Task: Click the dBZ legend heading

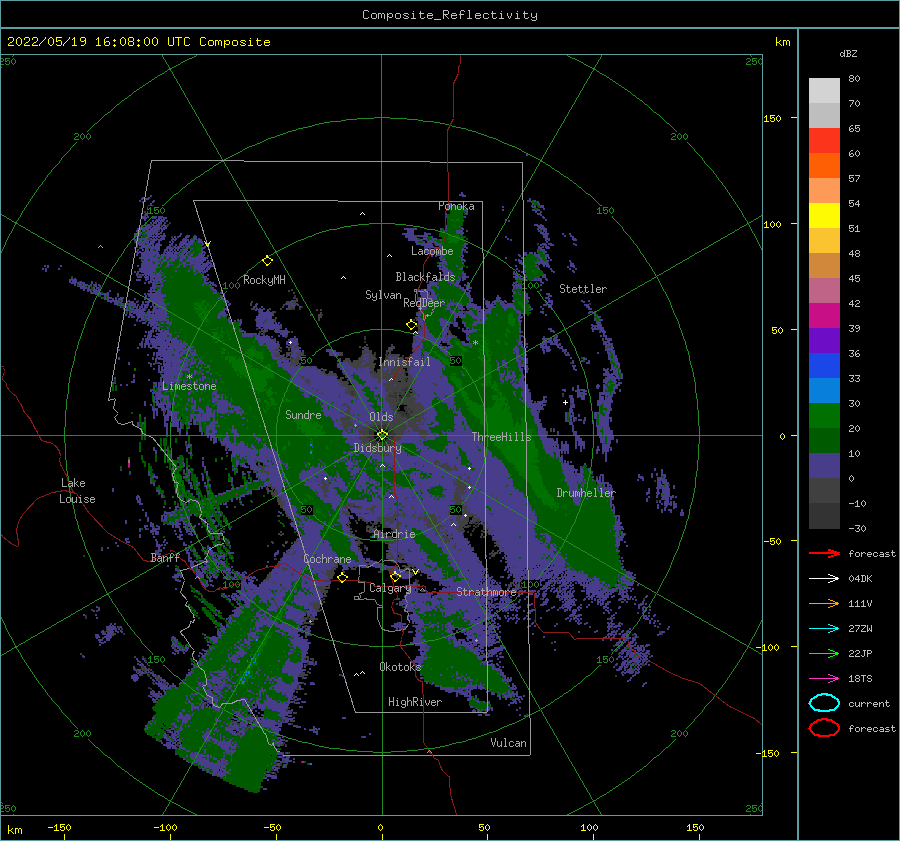Action: click(848, 53)
